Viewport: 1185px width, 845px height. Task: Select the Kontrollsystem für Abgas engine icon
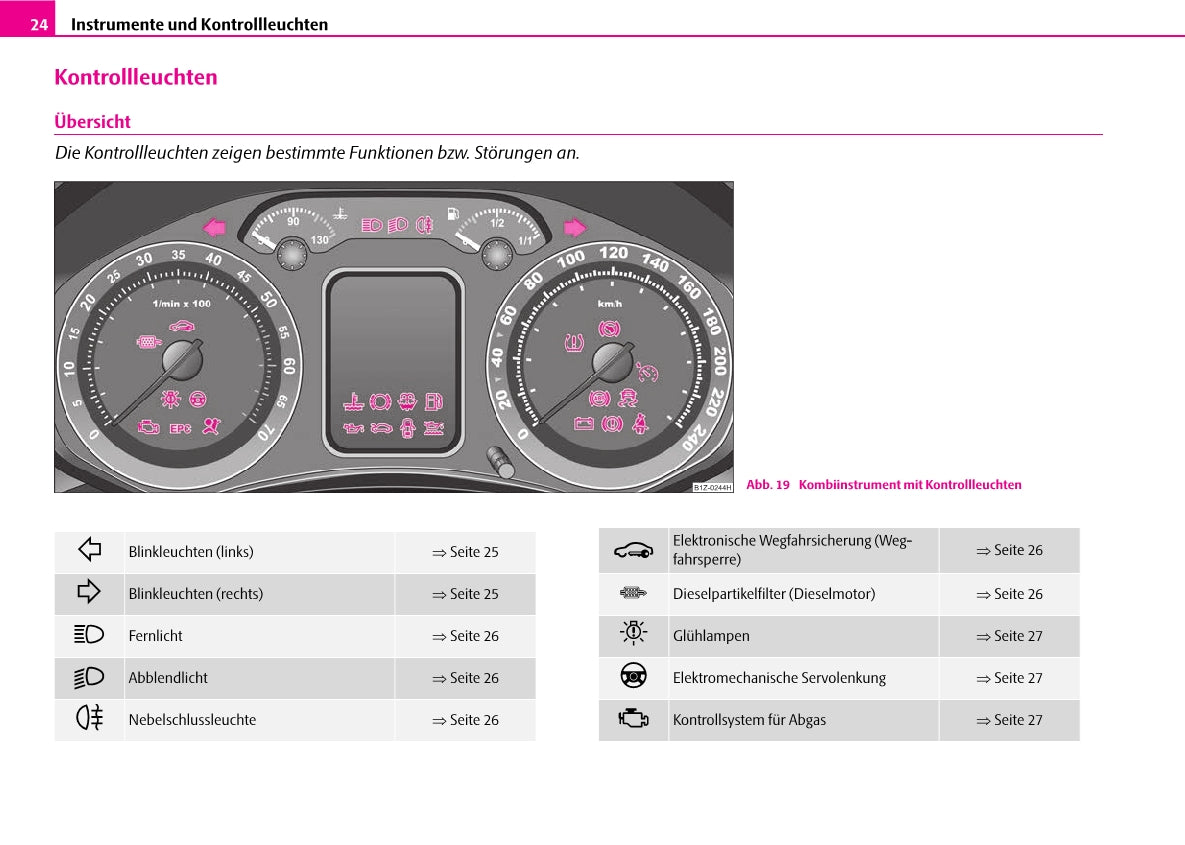[x=633, y=719]
